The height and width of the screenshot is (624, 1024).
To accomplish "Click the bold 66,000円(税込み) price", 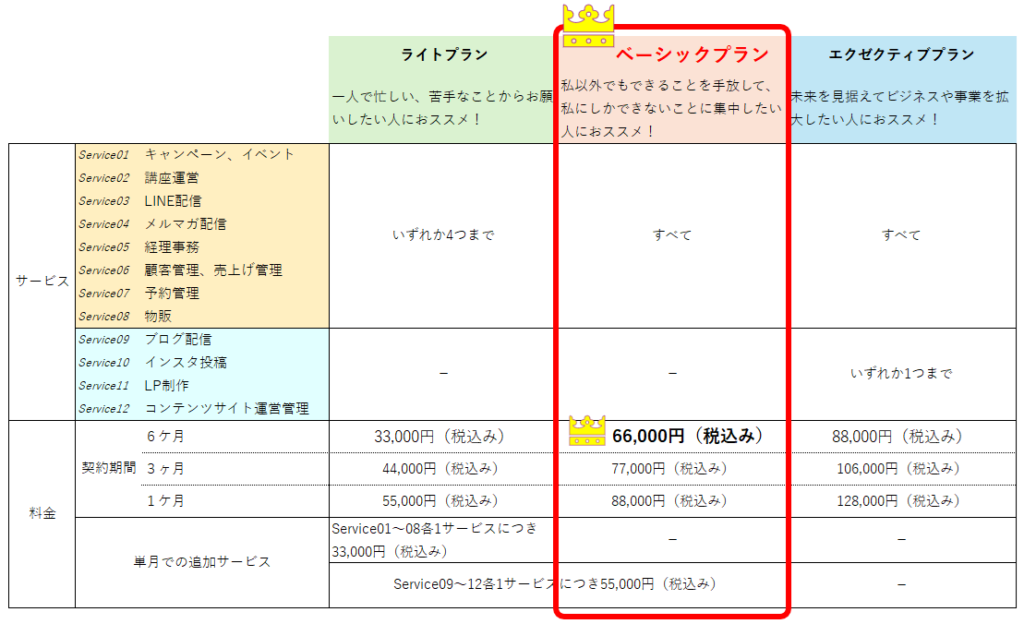I will (688, 436).
